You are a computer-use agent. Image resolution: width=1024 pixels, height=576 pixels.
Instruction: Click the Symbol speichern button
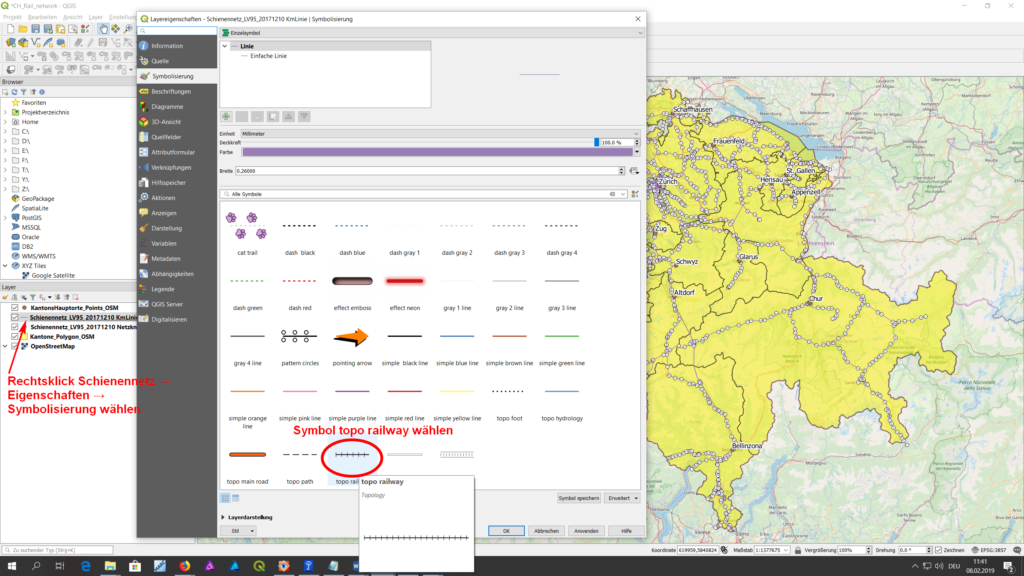pyautogui.click(x=580, y=497)
